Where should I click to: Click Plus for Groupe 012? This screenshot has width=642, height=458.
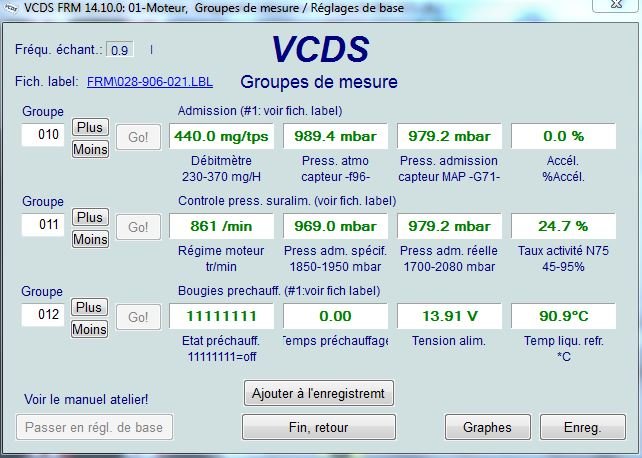[x=89, y=307]
